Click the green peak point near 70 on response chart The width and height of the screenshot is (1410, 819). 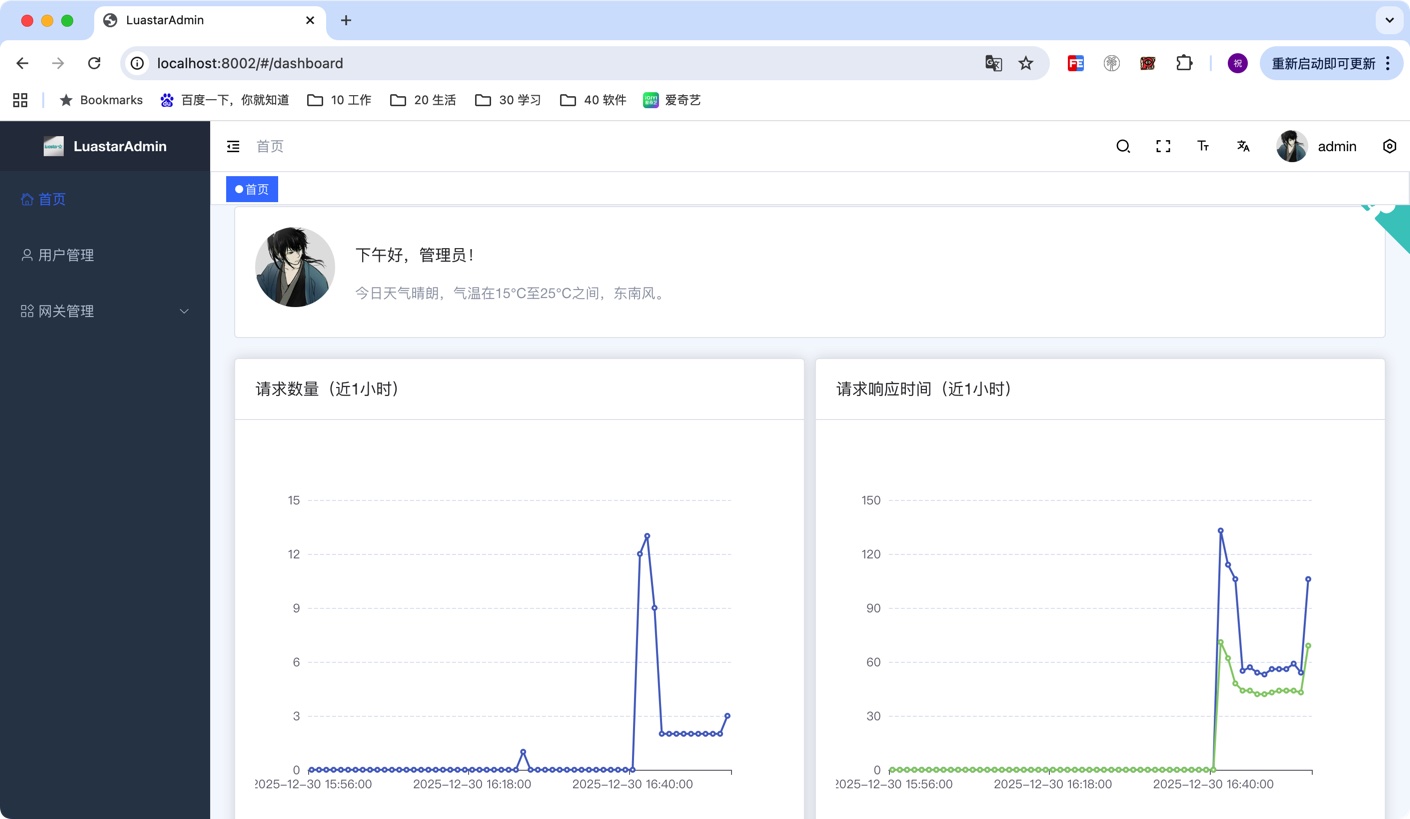[x=1220, y=642]
